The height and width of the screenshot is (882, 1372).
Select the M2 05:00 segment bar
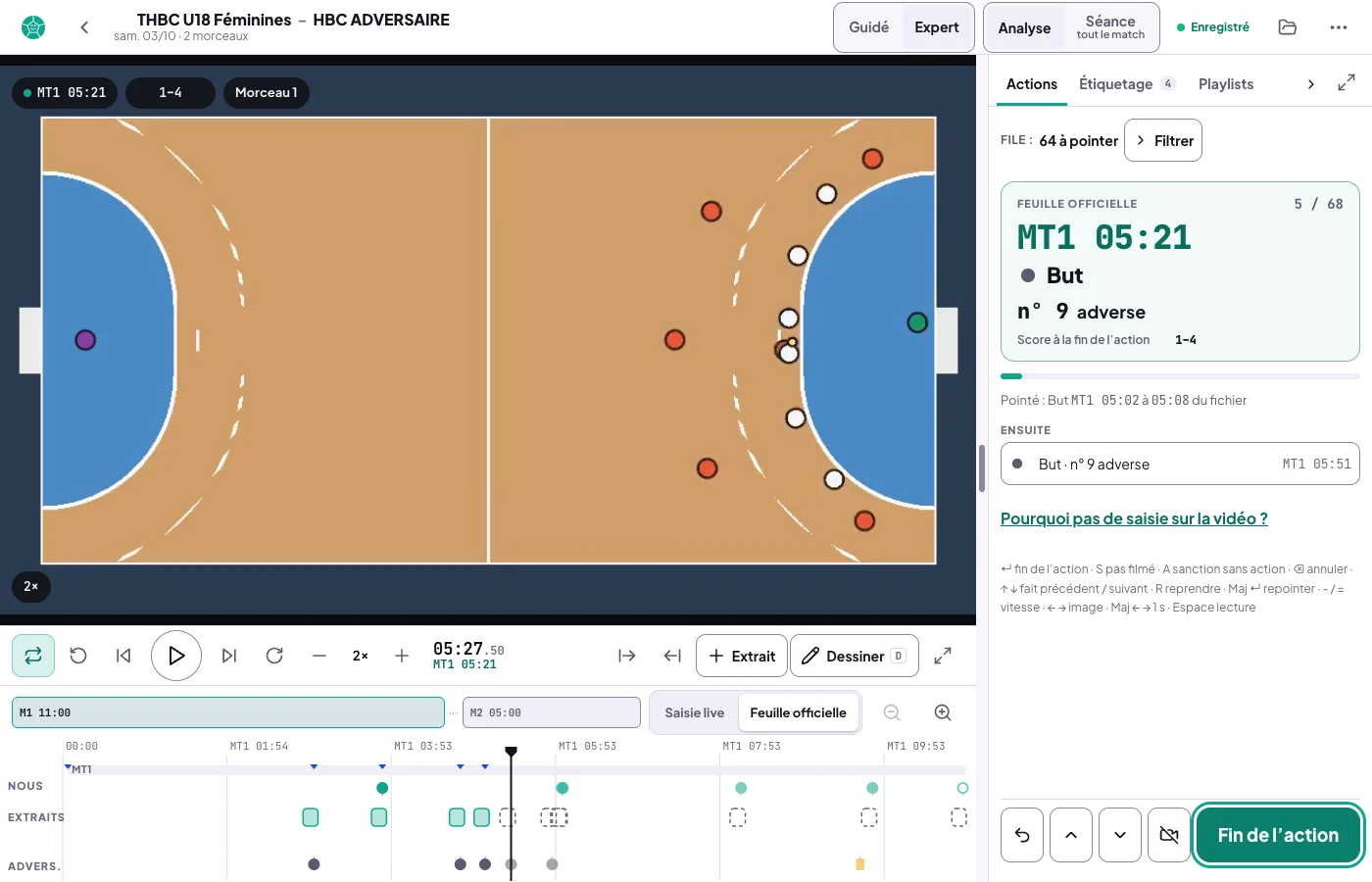(551, 712)
